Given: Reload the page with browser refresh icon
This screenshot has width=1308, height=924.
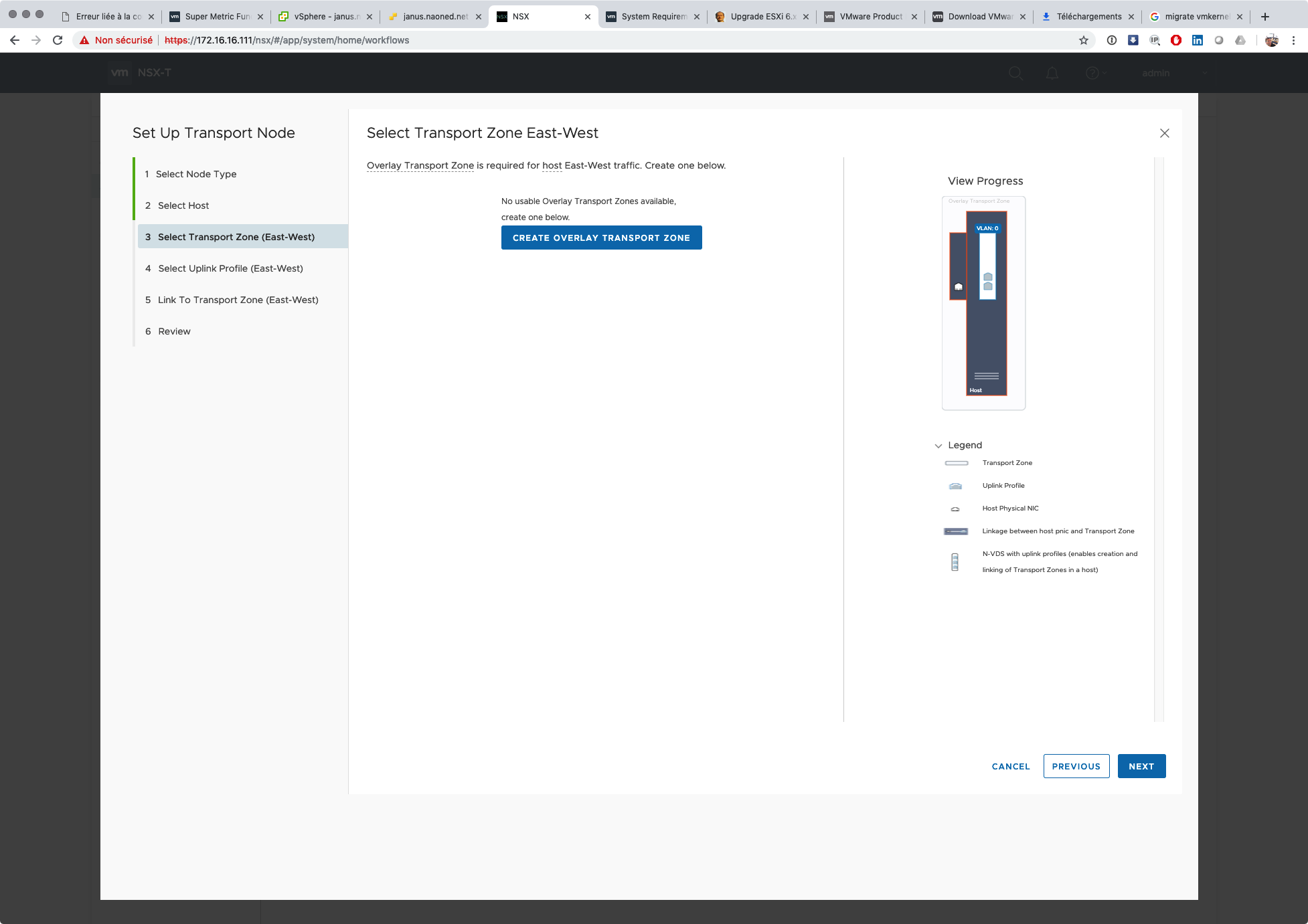Looking at the screenshot, I should click(58, 40).
